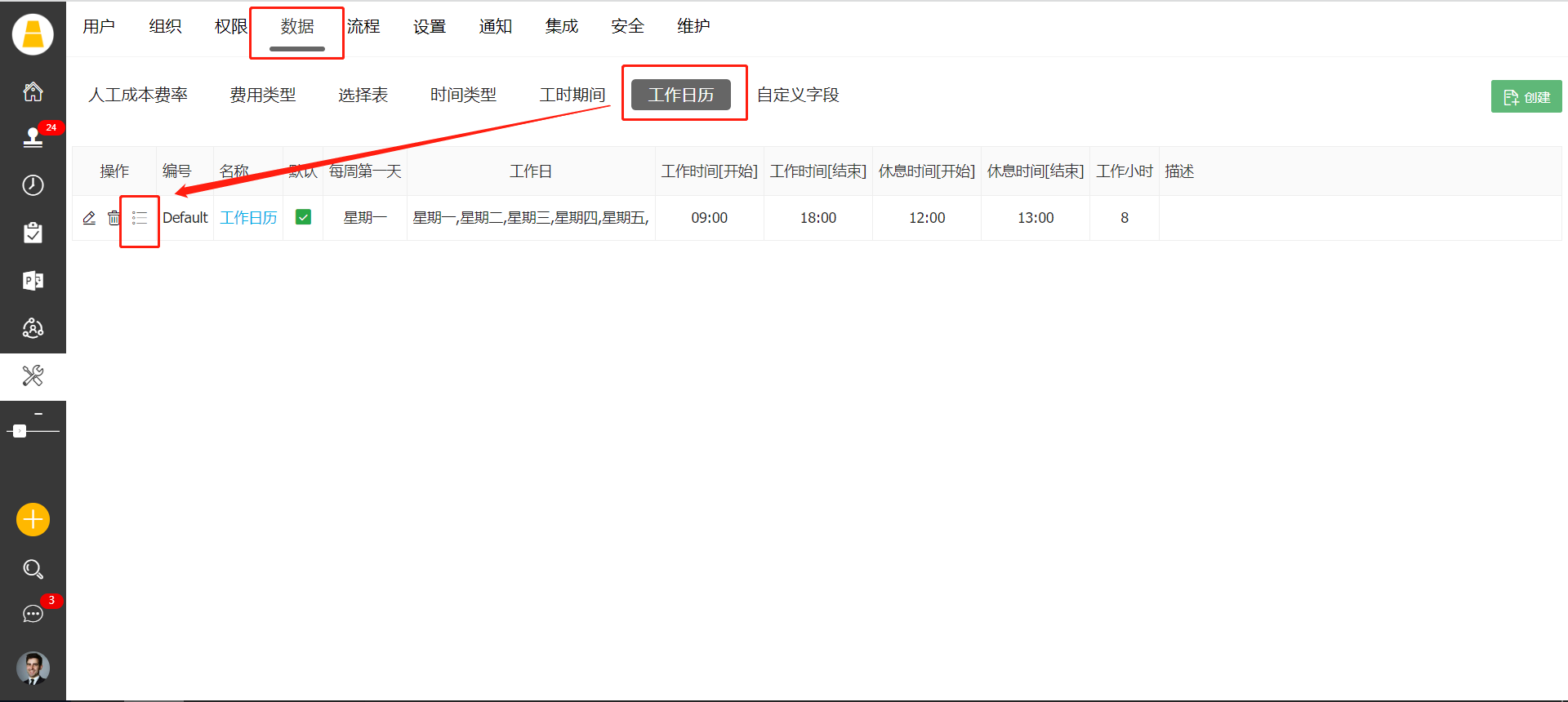Select the 工时期间 sub-tab

click(x=572, y=95)
